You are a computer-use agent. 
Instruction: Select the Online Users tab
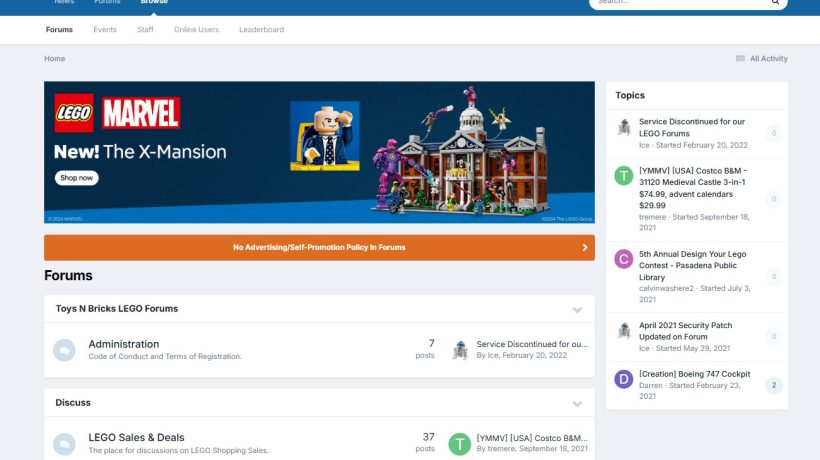point(197,30)
